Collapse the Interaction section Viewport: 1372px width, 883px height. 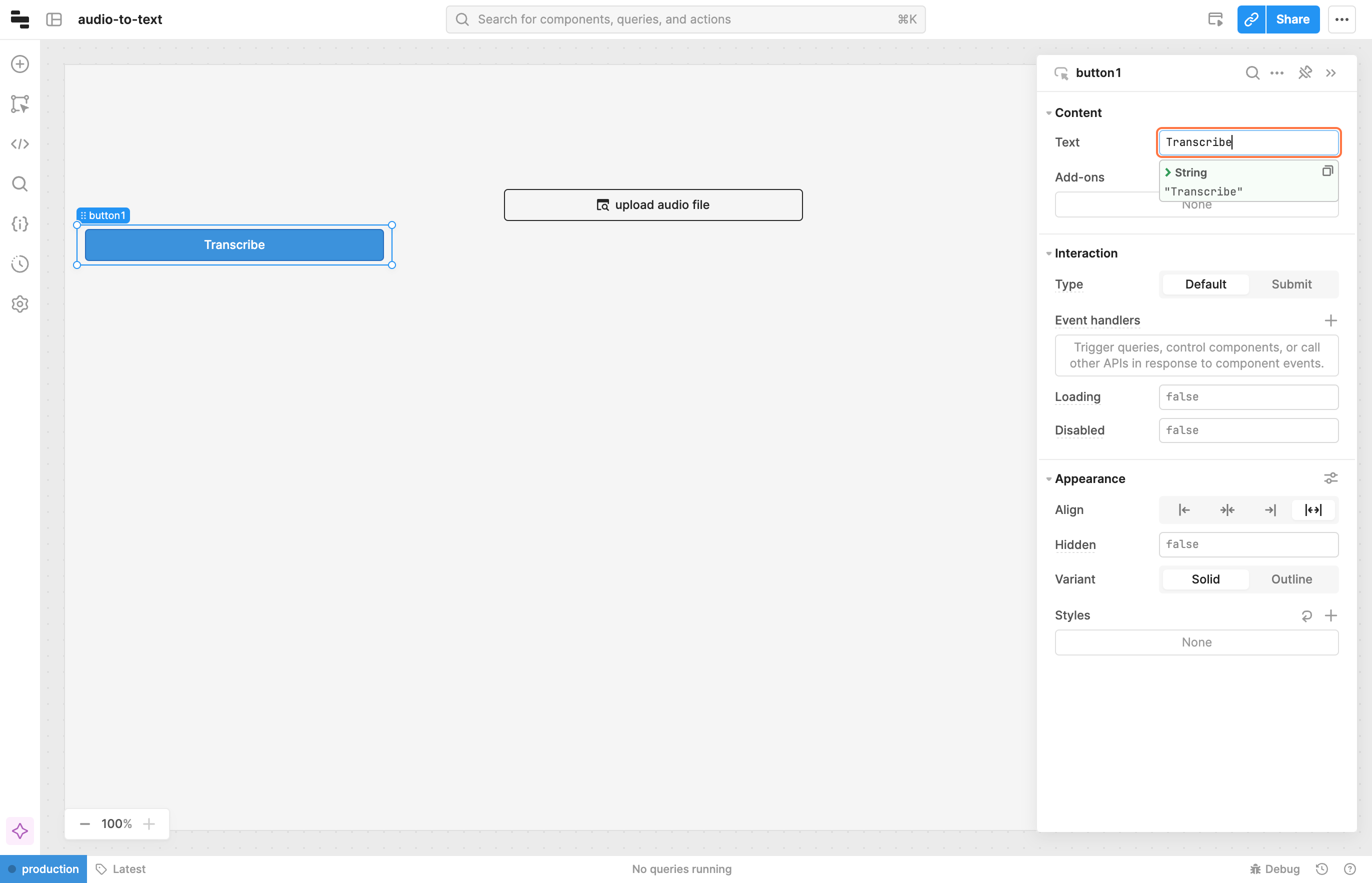tap(1048, 253)
